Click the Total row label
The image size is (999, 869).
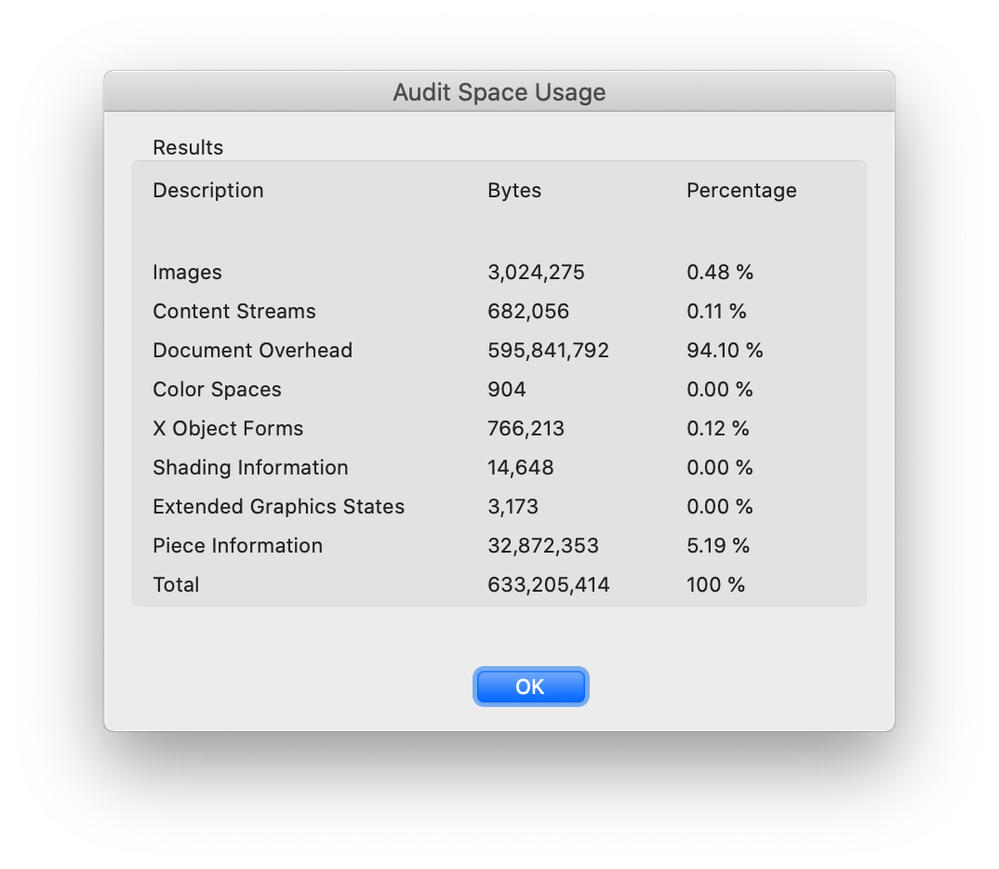[x=176, y=584]
